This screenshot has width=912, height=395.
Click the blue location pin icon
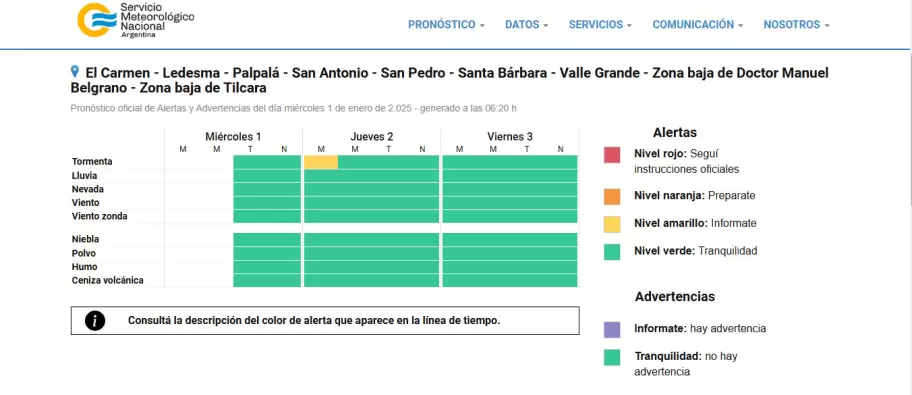(74, 72)
